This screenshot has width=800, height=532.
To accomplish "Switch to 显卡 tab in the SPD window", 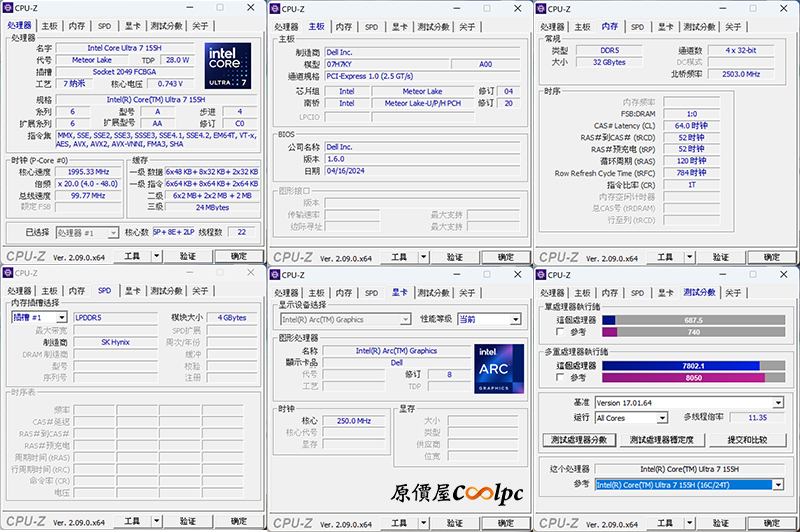I will coord(133,291).
